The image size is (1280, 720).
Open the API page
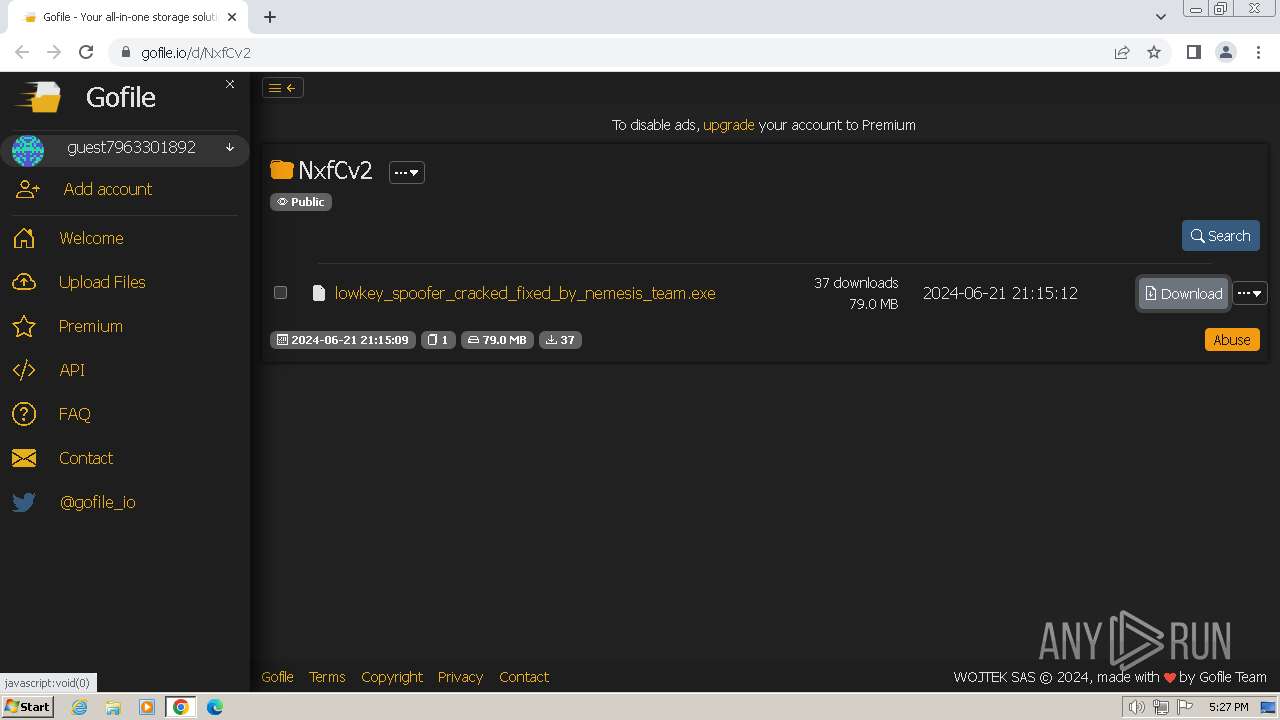click(72, 370)
